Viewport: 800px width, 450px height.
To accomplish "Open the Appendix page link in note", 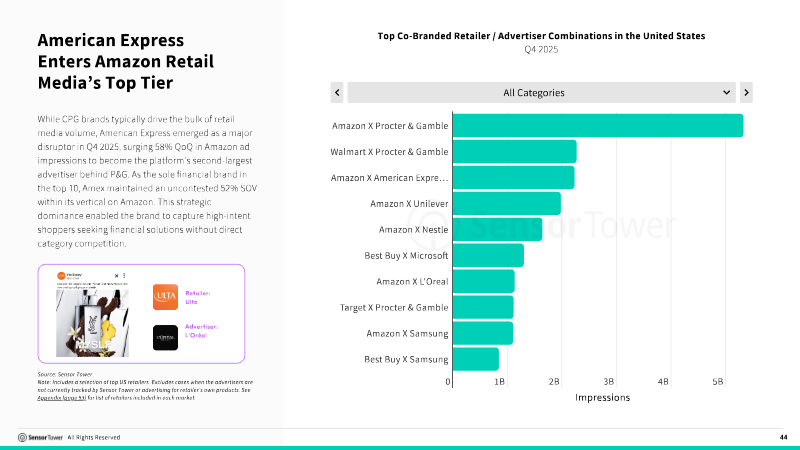I will coord(62,397).
